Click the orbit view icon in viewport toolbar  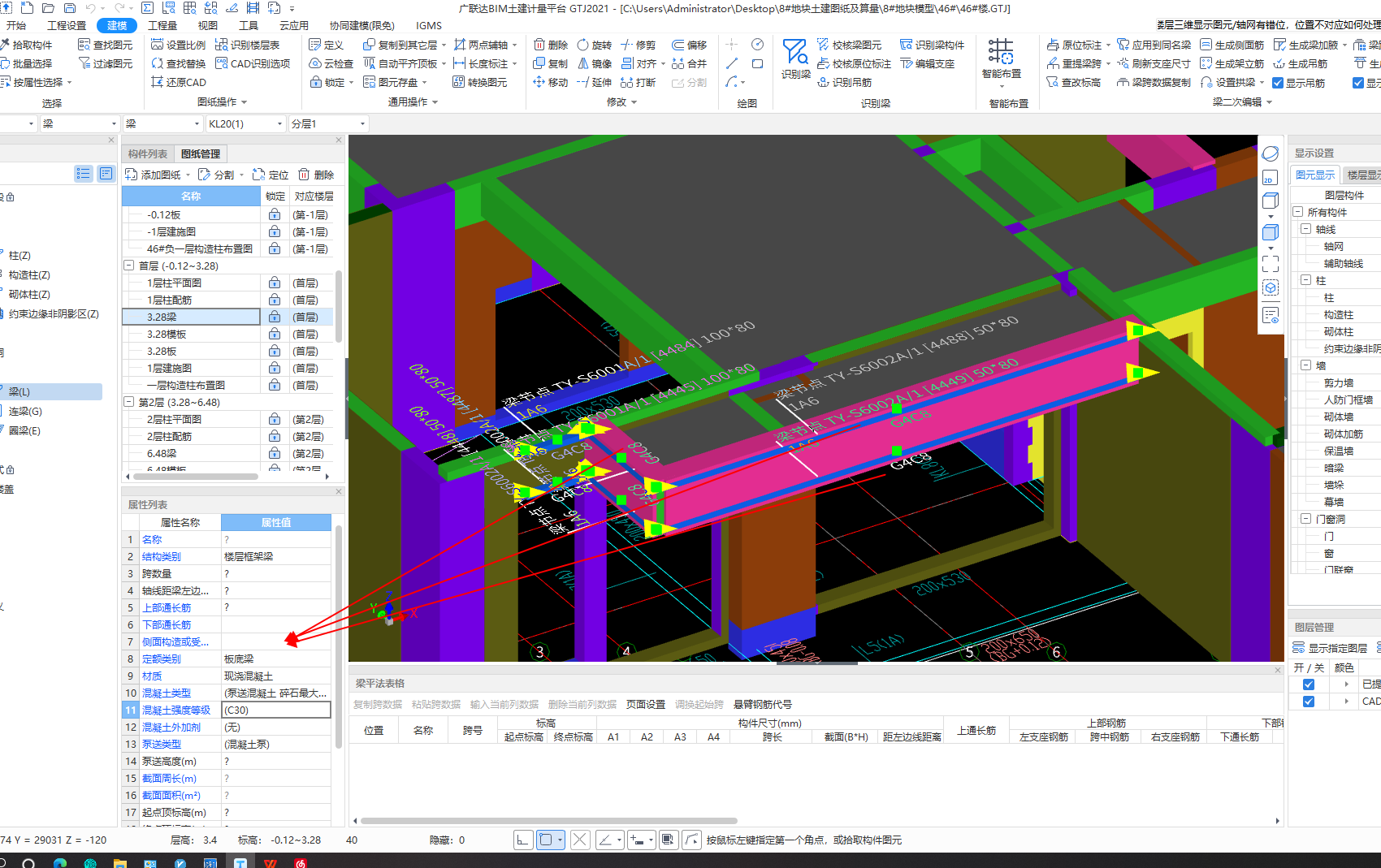click(1270, 153)
